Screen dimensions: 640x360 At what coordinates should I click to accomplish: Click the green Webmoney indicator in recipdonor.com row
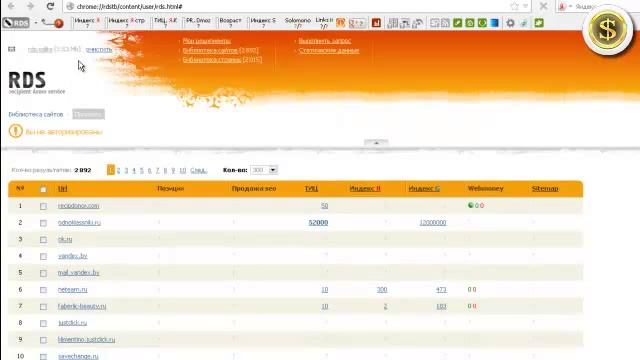click(x=470, y=206)
